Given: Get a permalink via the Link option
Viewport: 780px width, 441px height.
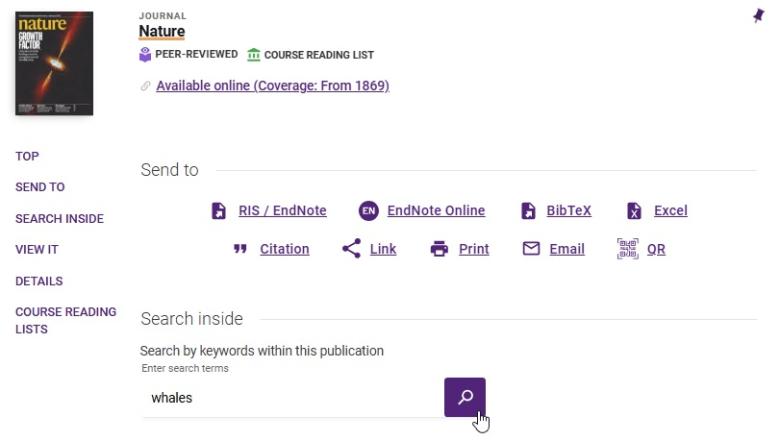Looking at the screenshot, I should (383, 249).
